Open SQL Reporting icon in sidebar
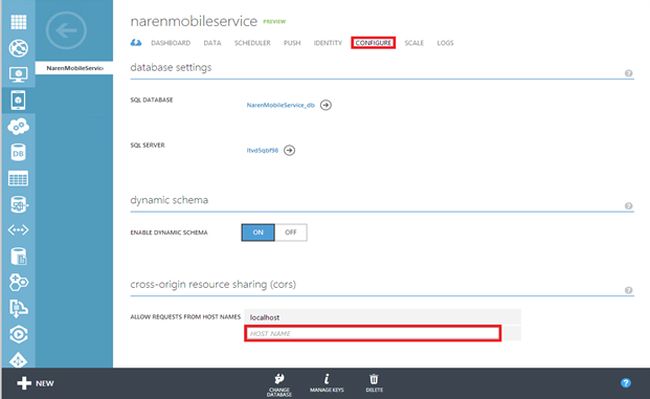650x399 pixels. pyautogui.click(x=18, y=204)
